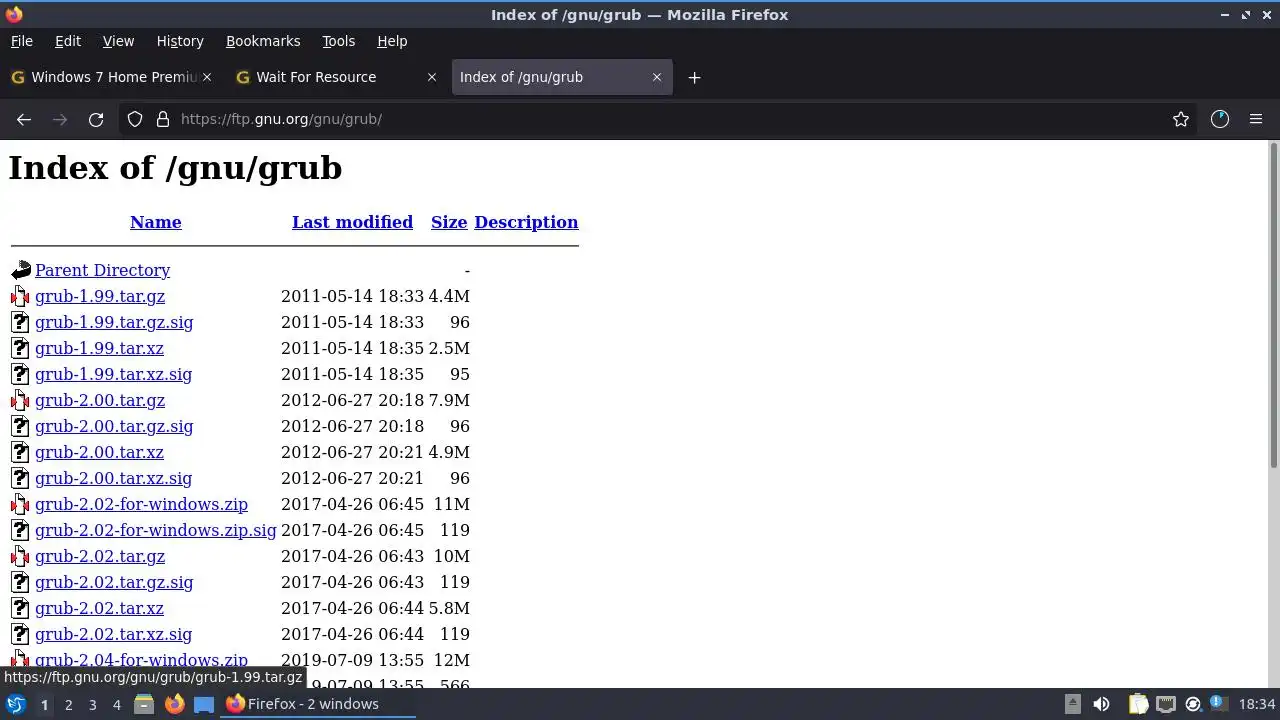Click the Parent Directory folder icon
Image resolution: width=1280 pixels, height=720 pixels.
click(x=21, y=270)
